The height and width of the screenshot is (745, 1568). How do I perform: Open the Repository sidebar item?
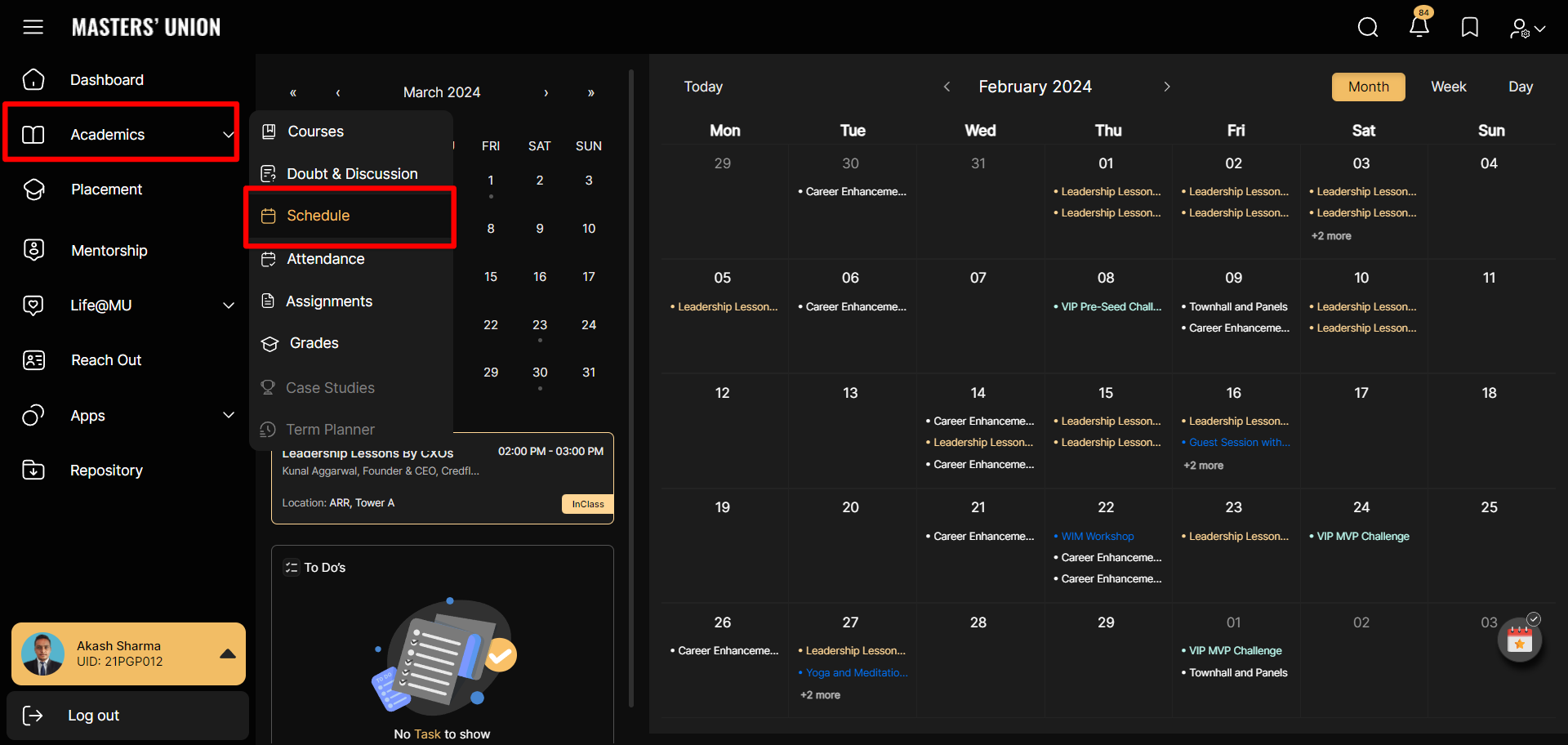point(106,471)
